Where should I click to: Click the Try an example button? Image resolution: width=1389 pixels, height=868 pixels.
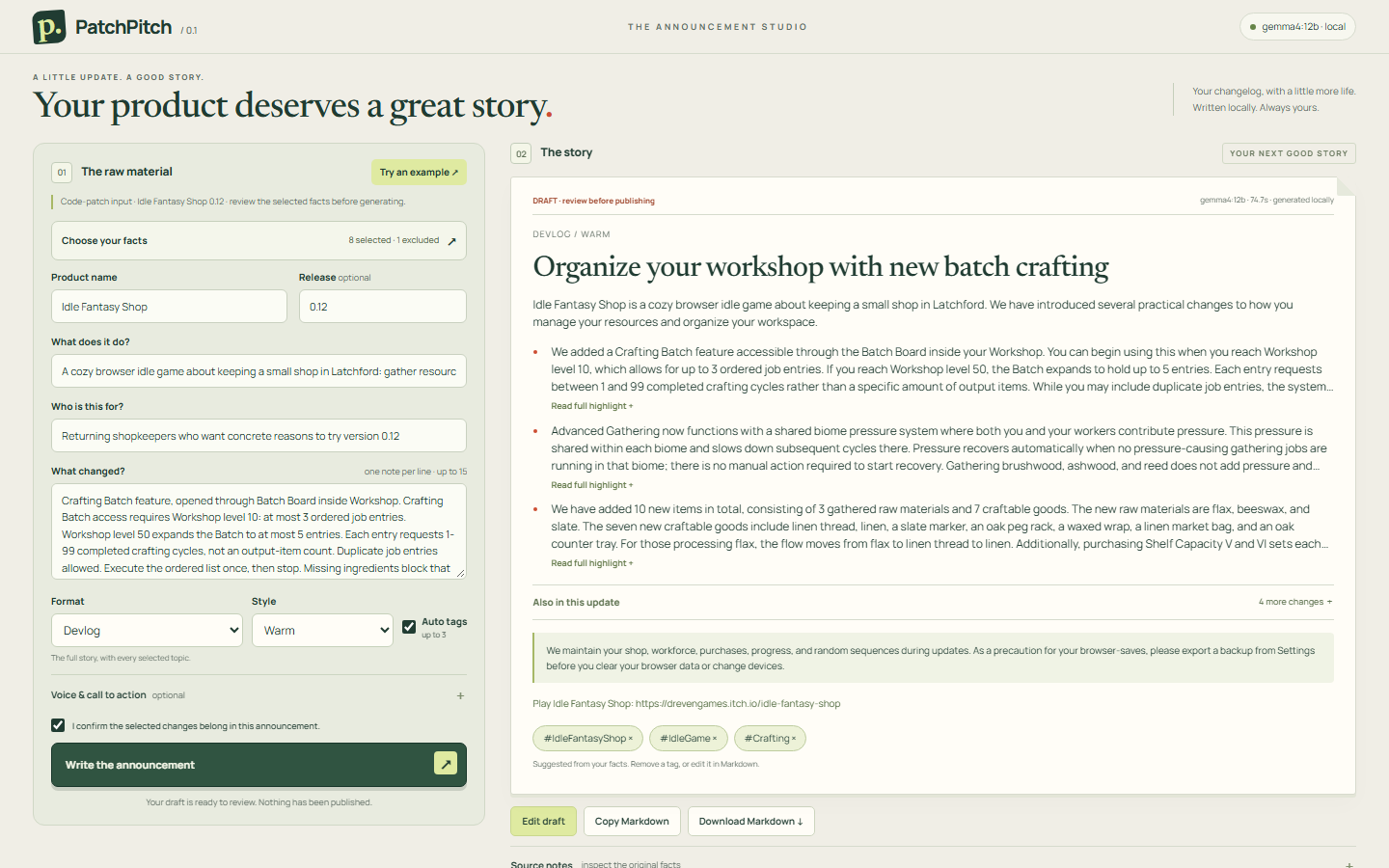(x=419, y=172)
